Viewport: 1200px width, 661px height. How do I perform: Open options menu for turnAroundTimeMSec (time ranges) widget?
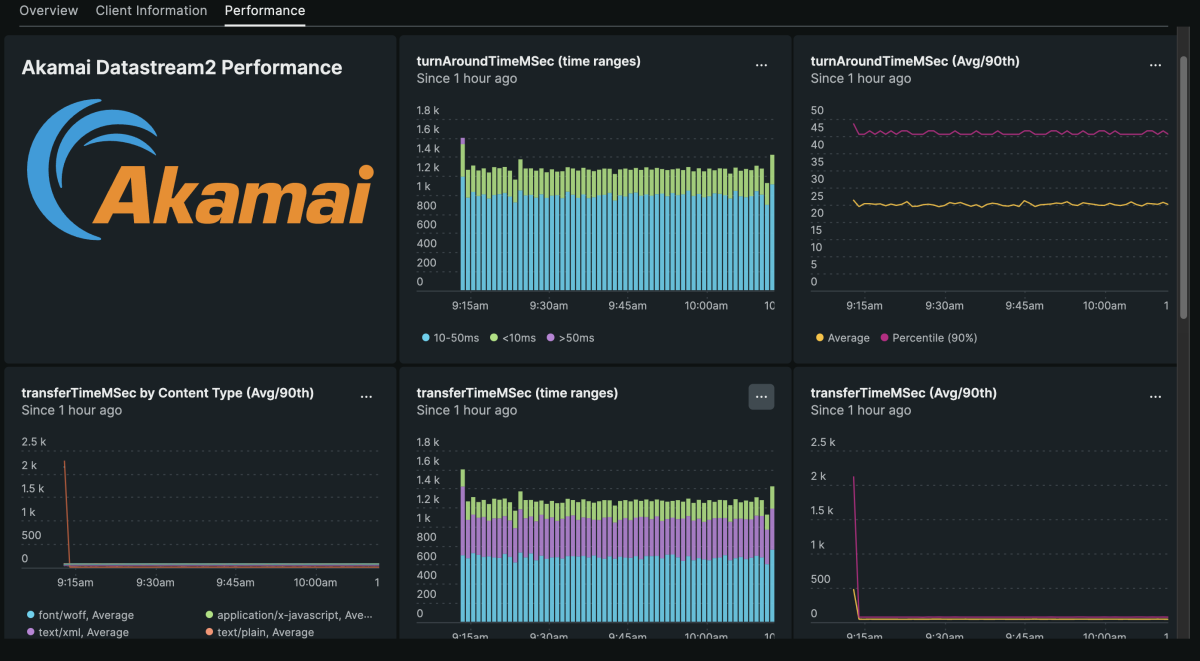click(x=761, y=65)
